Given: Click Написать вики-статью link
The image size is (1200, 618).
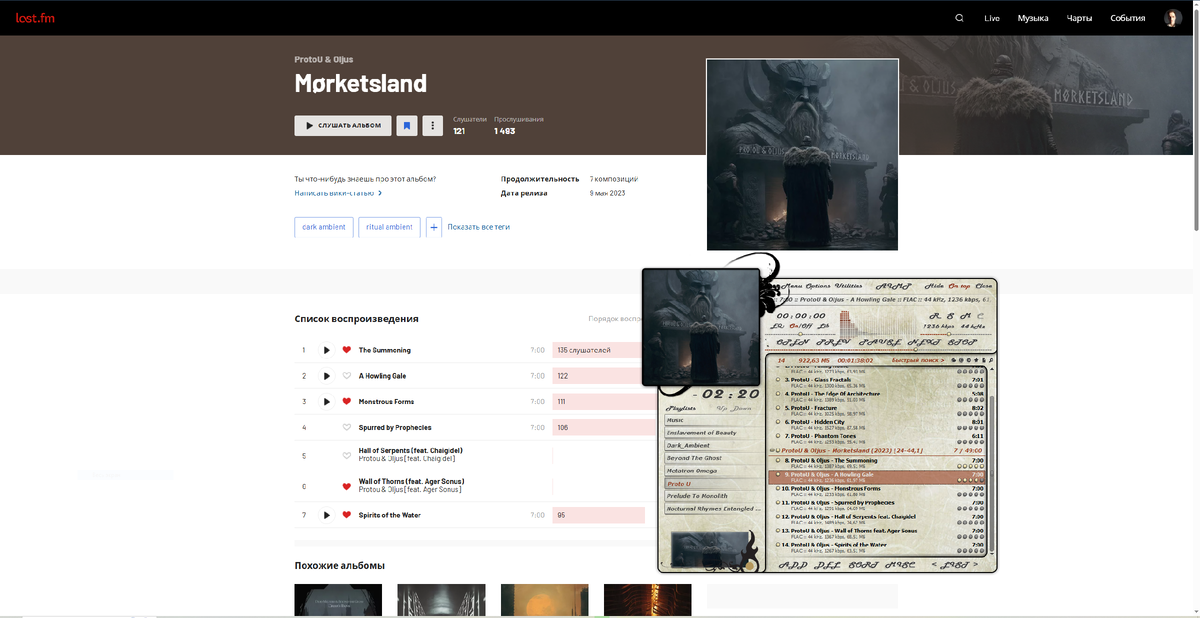Looking at the screenshot, I should click(338, 193).
